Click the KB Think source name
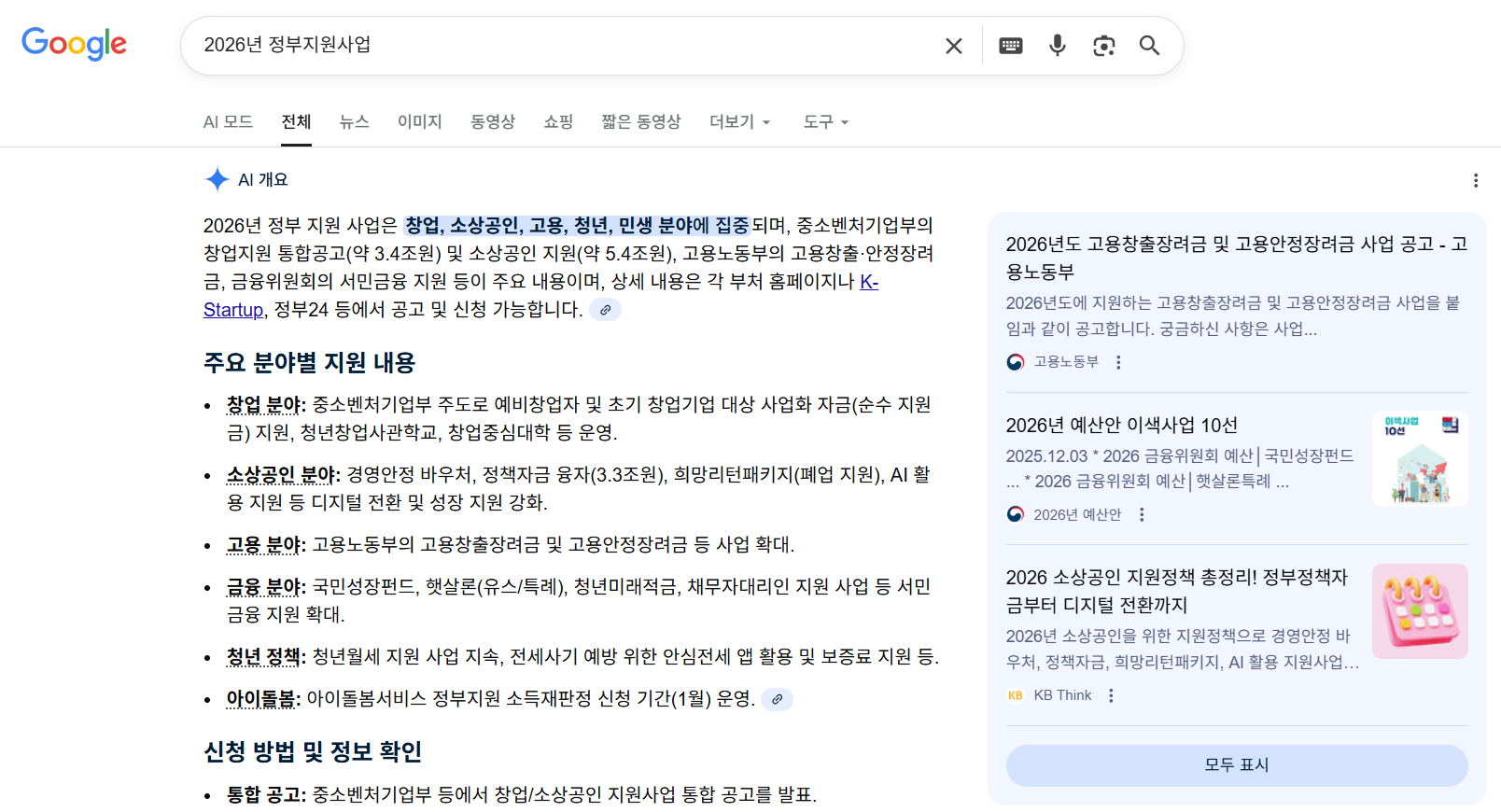The image size is (1501, 812). point(1062,695)
